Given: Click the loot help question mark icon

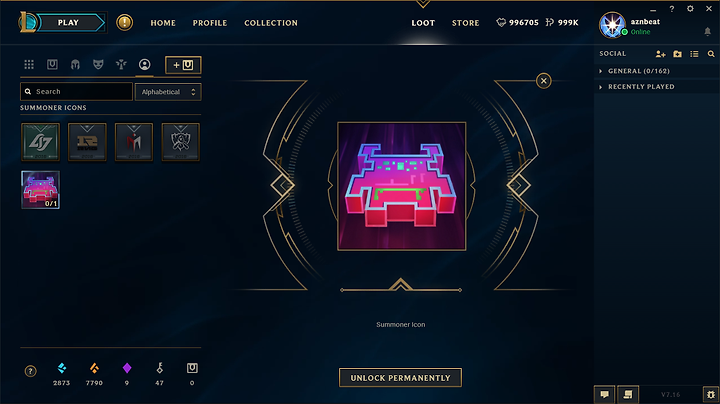Looking at the screenshot, I should point(30,371).
